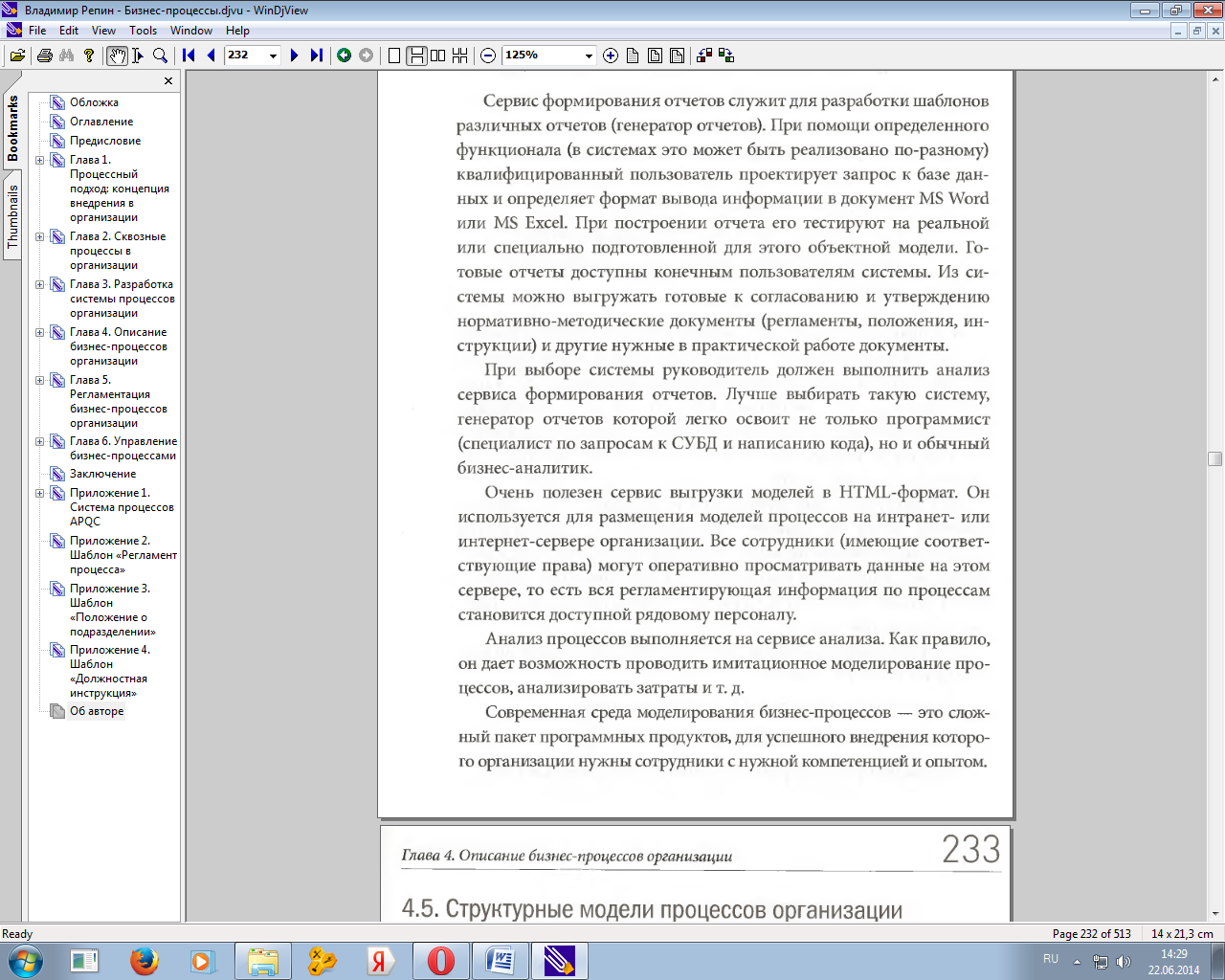Click the fit page icon
This screenshot has height=980, width=1225.
point(677,56)
